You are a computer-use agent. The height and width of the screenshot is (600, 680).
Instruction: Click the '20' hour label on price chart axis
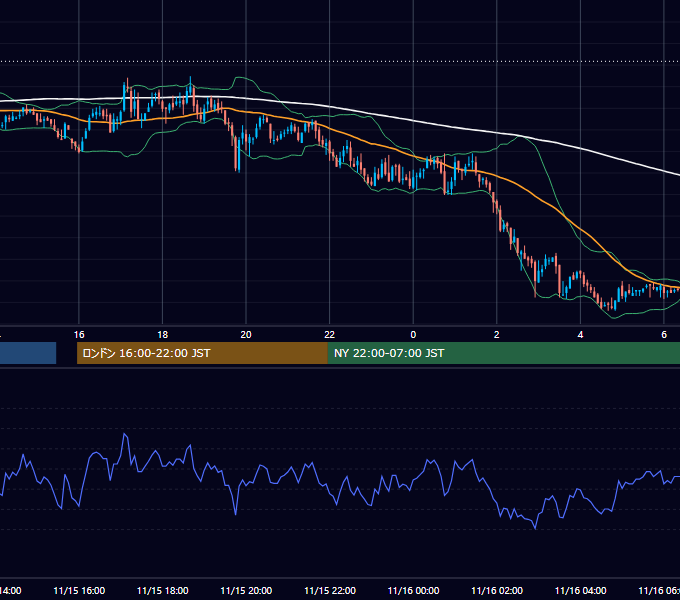246,334
